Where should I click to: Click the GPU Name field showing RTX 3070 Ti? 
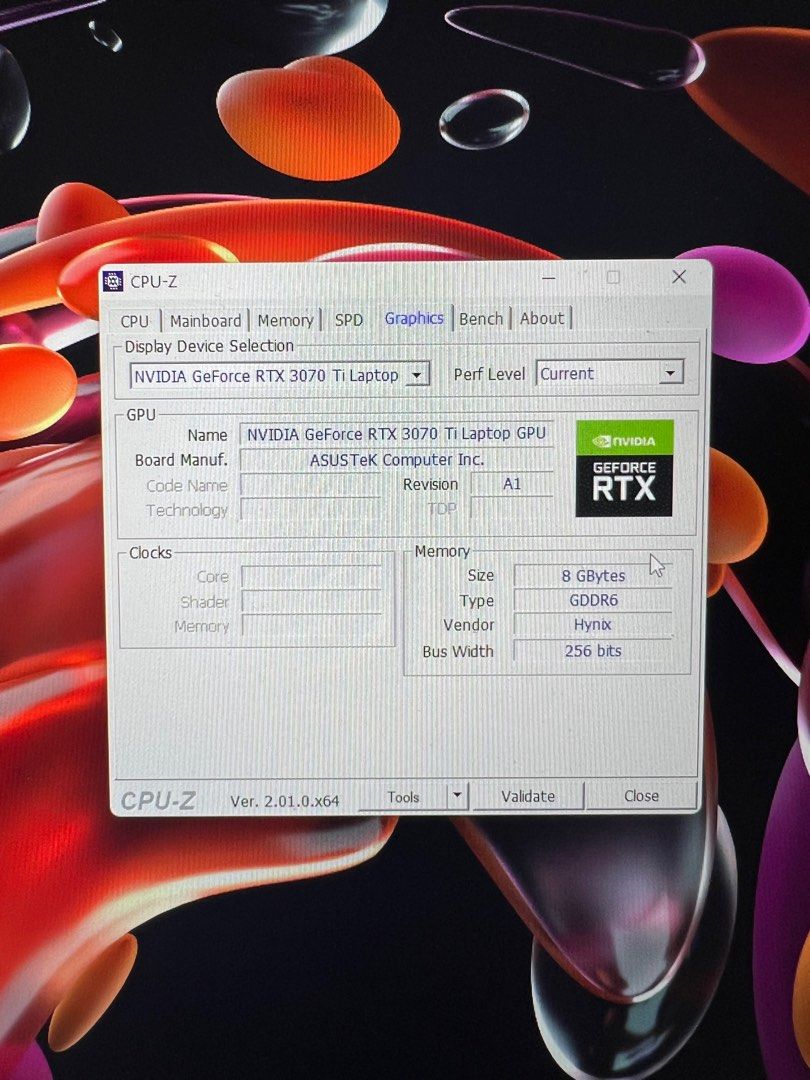tap(397, 434)
